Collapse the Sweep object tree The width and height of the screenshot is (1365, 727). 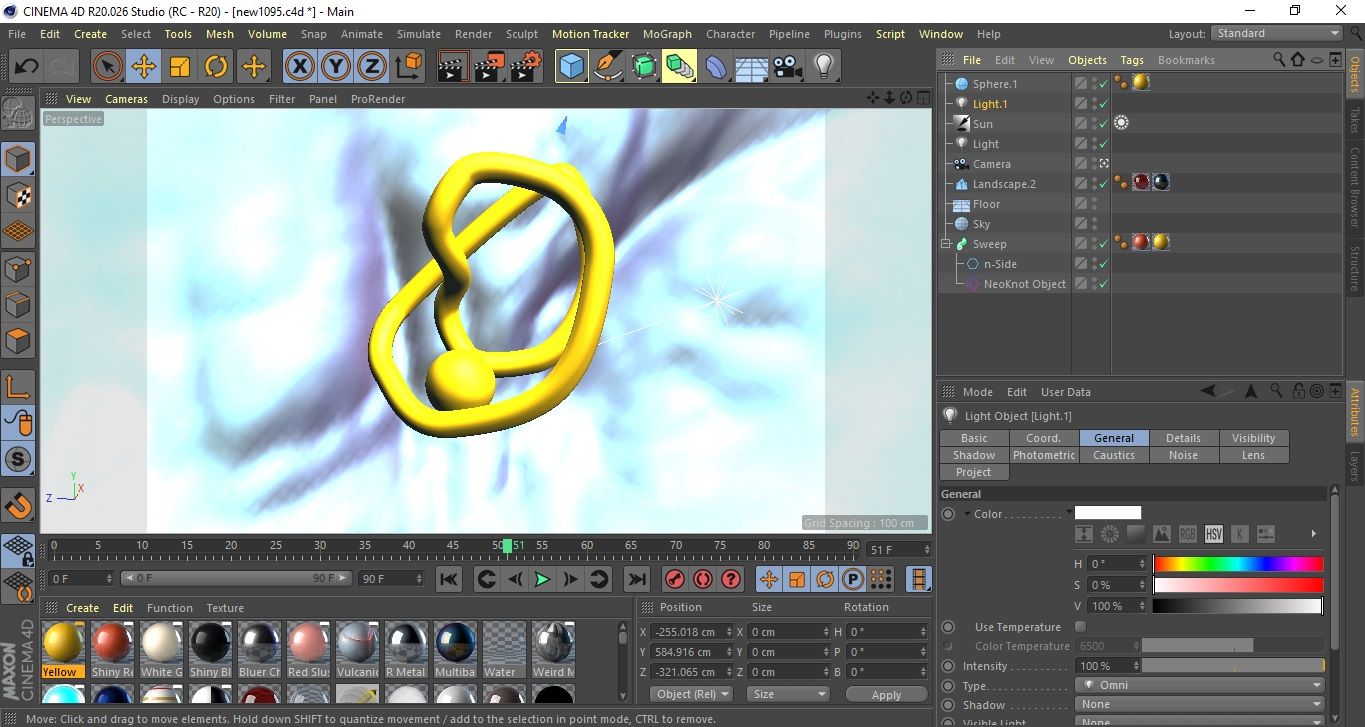[x=946, y=244]
